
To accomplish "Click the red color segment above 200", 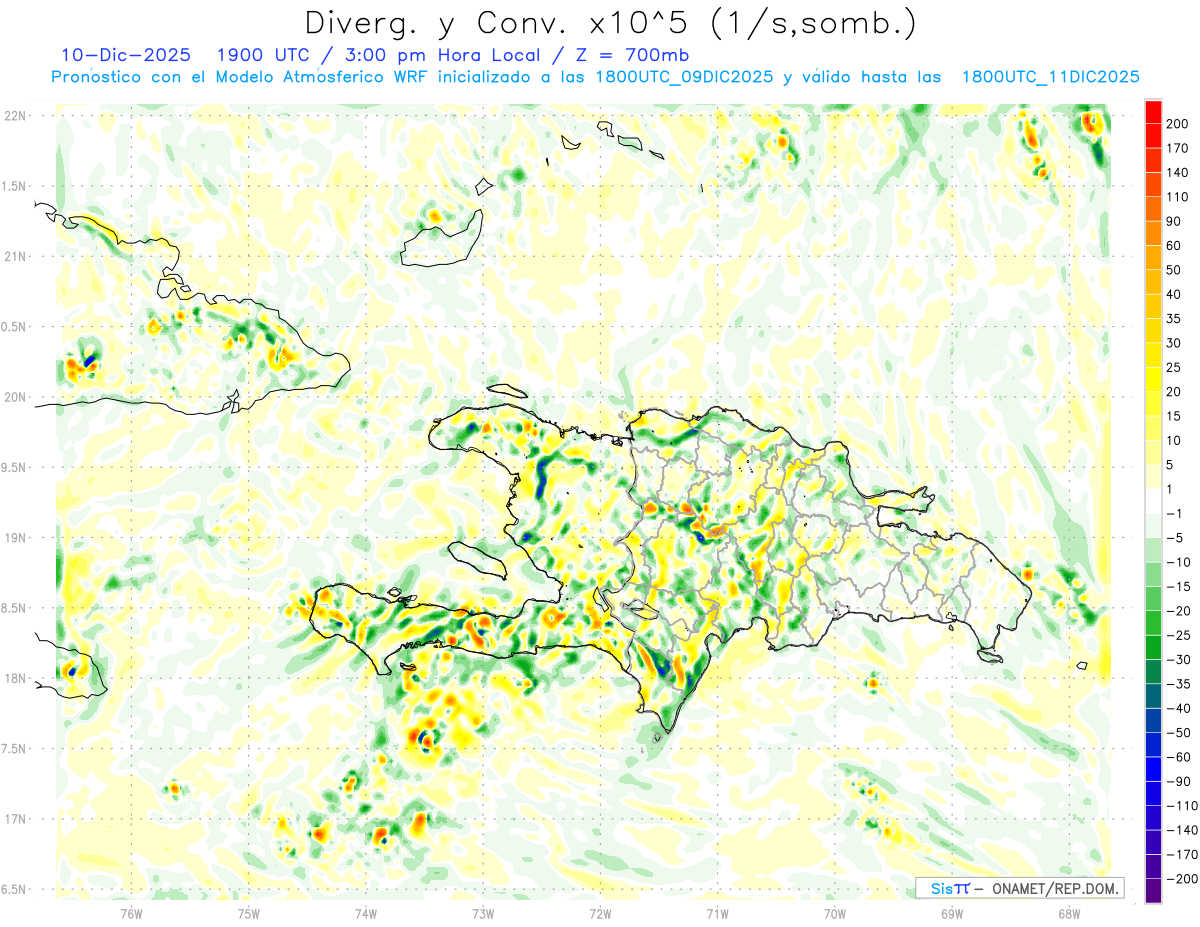I will pyautogui.click(x=1153, y=112).
